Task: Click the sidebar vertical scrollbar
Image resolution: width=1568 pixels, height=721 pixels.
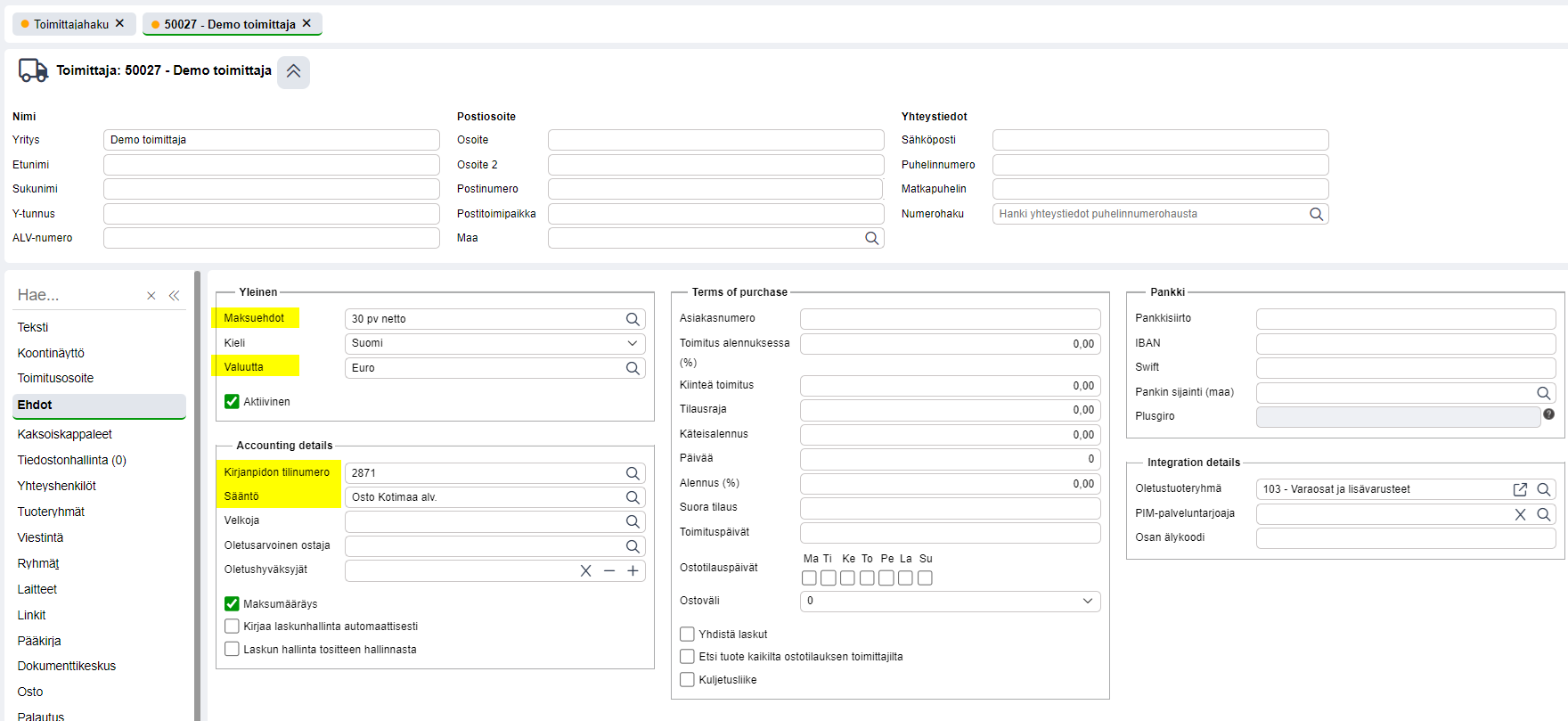Action: [x=197, y=496]
